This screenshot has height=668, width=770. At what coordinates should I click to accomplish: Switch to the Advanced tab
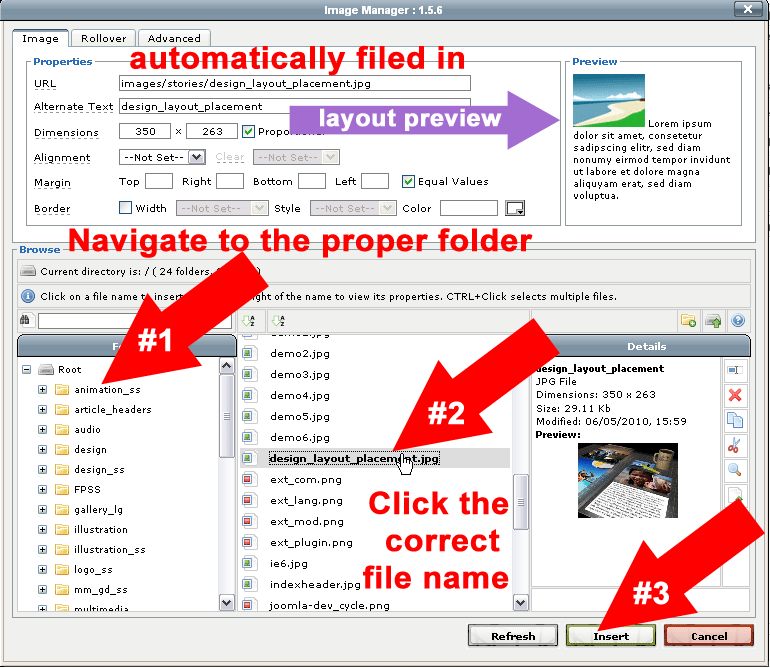[x=174, y=38]
